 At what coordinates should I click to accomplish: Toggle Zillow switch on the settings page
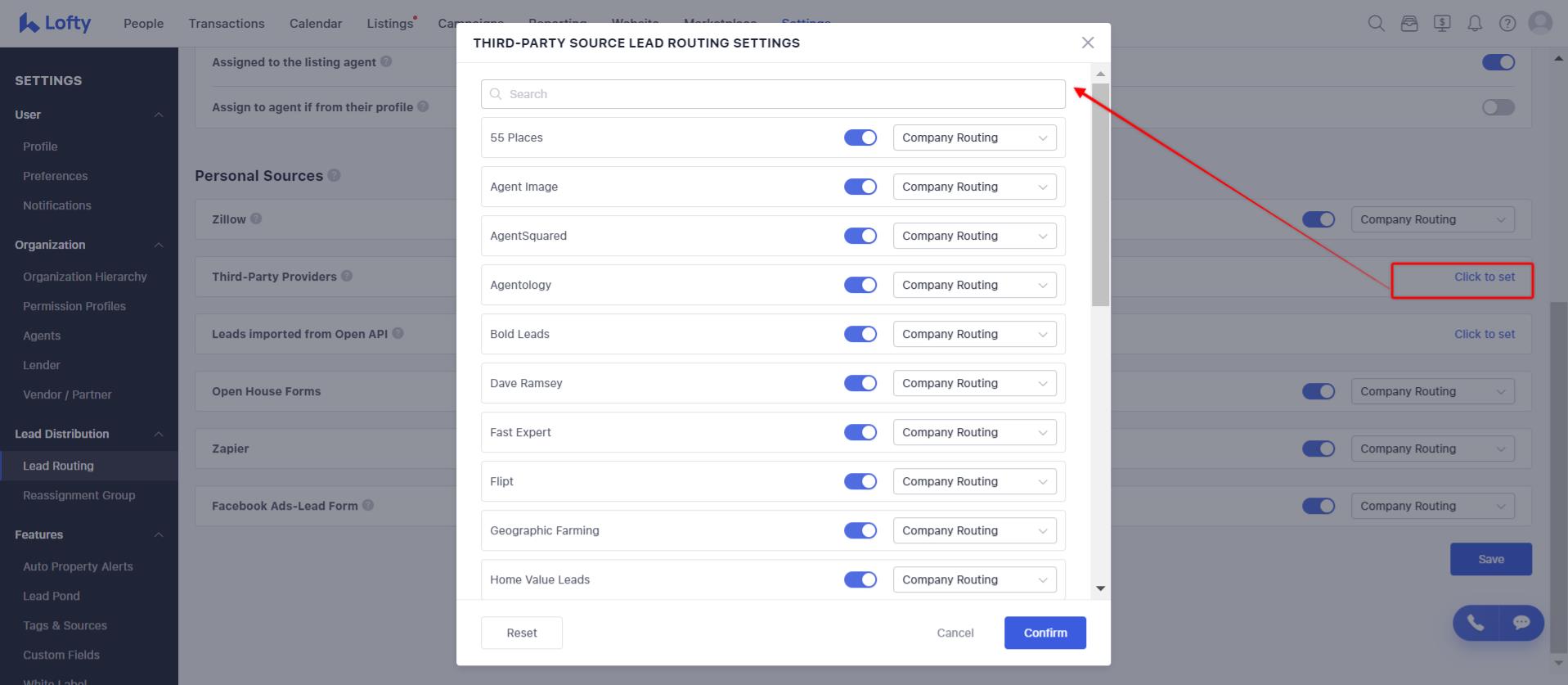point(1319,219)
